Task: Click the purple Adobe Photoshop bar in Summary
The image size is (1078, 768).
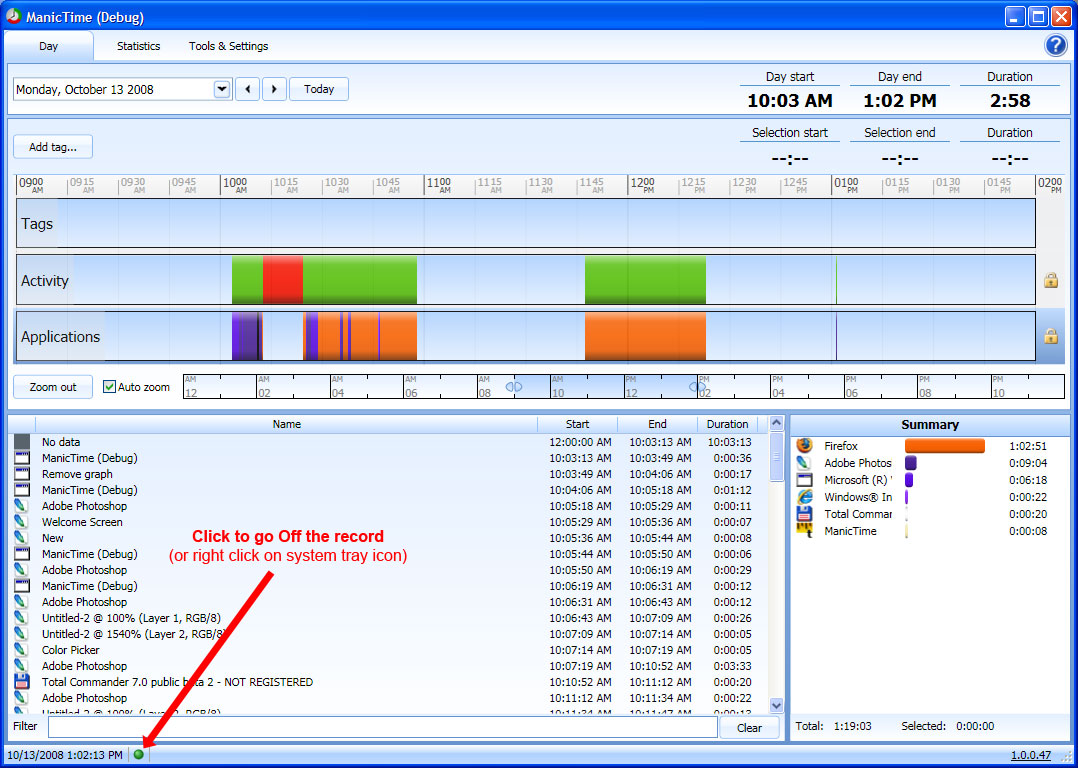Action: click(x=910, y=463)
